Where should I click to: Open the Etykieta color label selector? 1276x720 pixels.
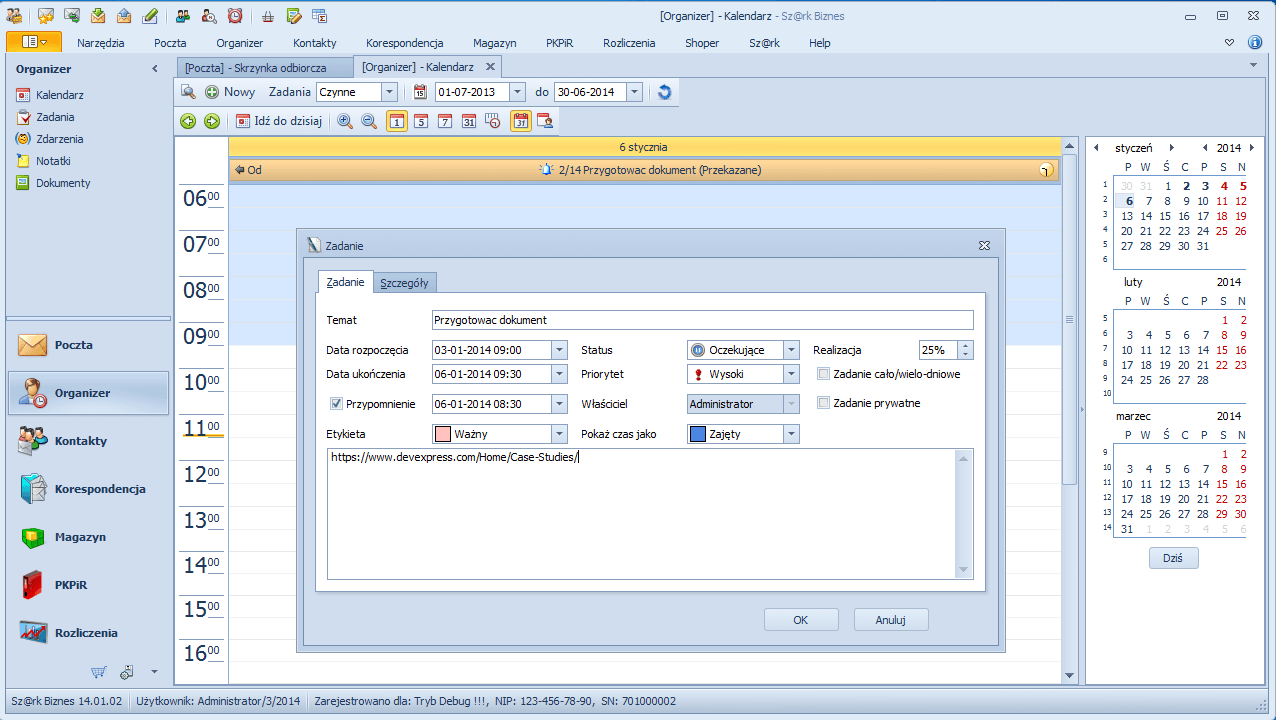559,434
